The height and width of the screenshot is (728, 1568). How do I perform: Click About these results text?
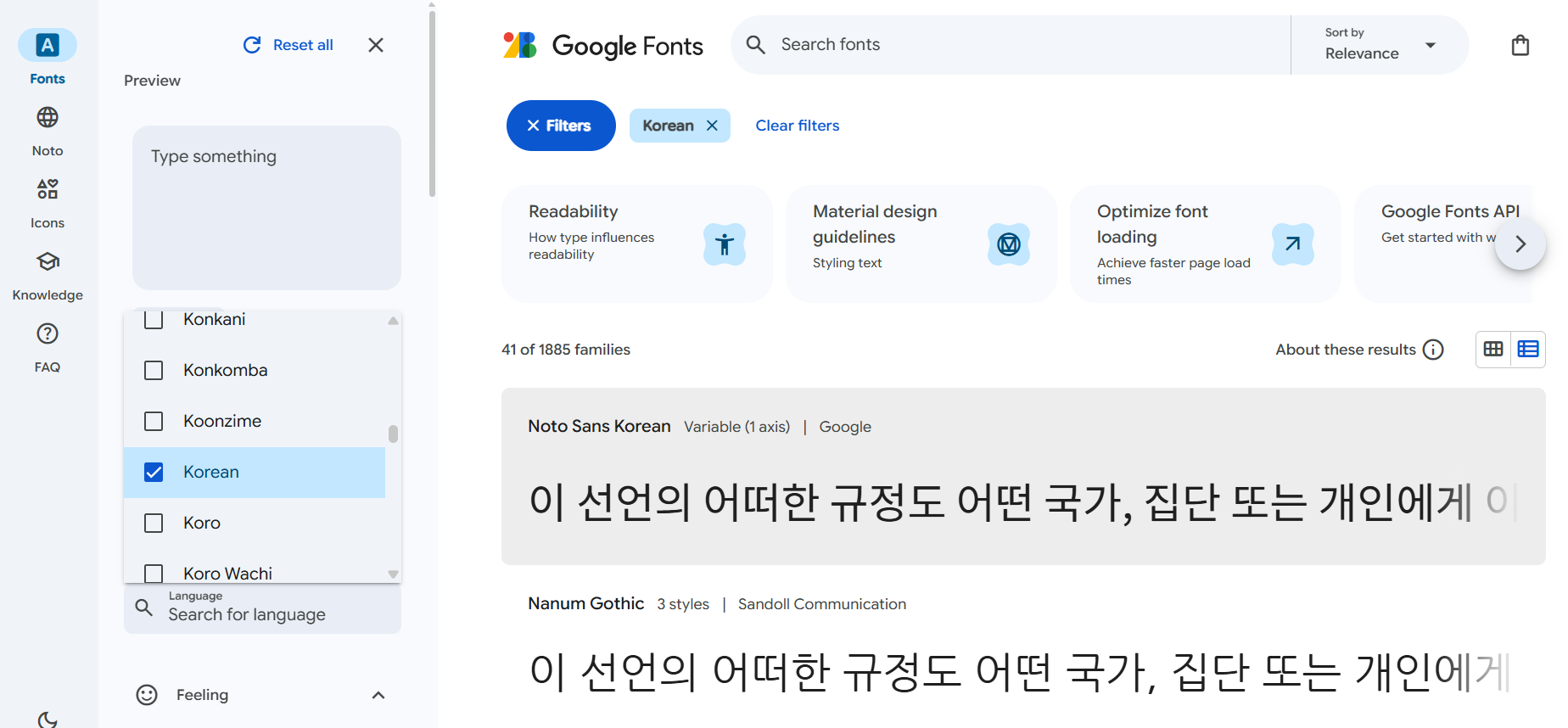(x=1346, y=350)
